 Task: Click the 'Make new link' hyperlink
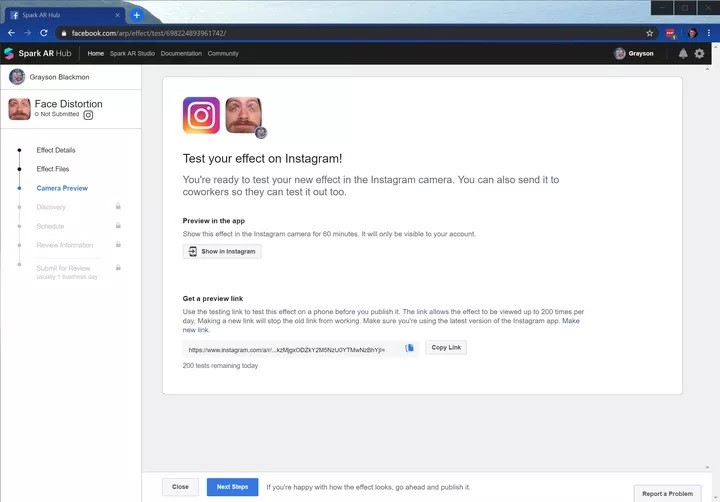[571, 321]
